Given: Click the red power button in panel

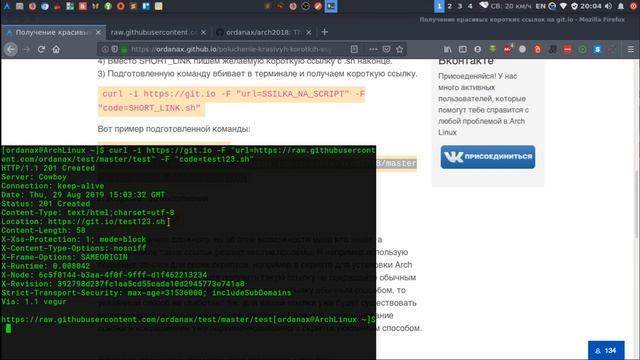Looking at the screenshot, I should coord(634,6).
